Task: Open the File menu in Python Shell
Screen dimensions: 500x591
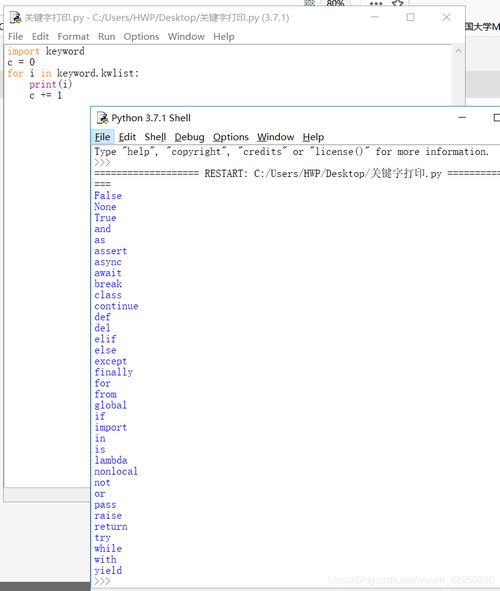Action: pos(102,137)
